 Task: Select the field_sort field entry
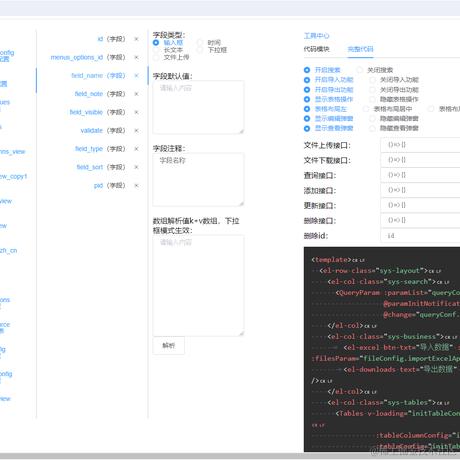coord(101,167)
